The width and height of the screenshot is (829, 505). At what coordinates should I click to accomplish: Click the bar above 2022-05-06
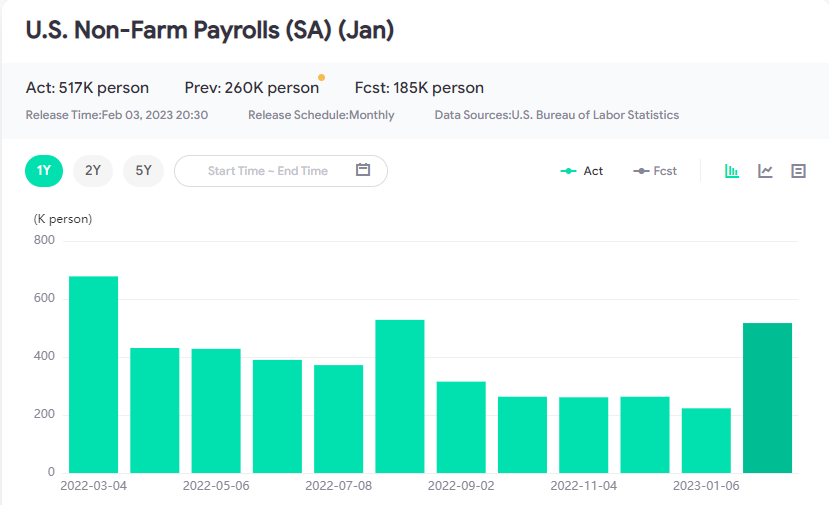point(216,410)
